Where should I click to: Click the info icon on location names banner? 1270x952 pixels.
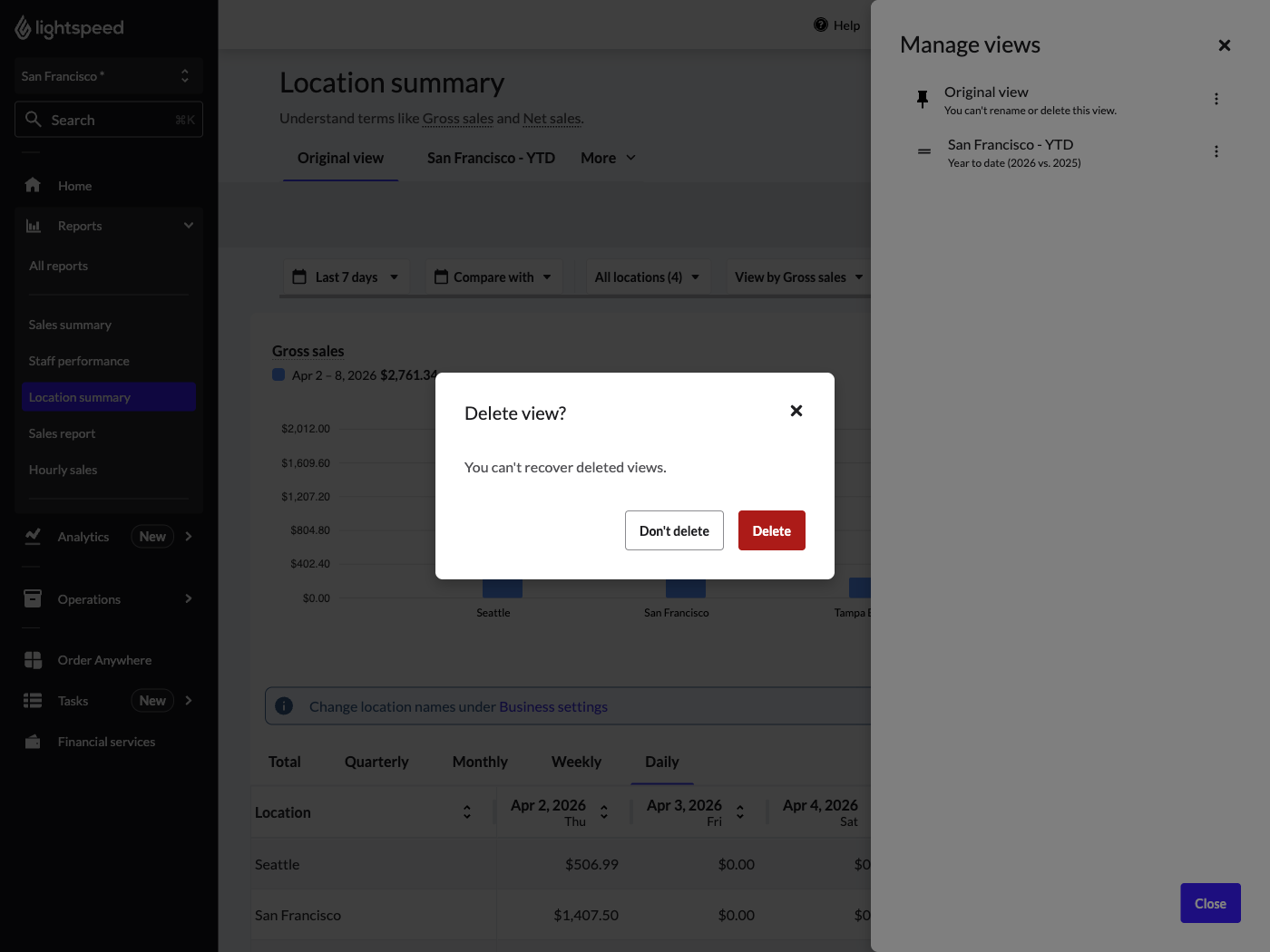click(284, 705)
